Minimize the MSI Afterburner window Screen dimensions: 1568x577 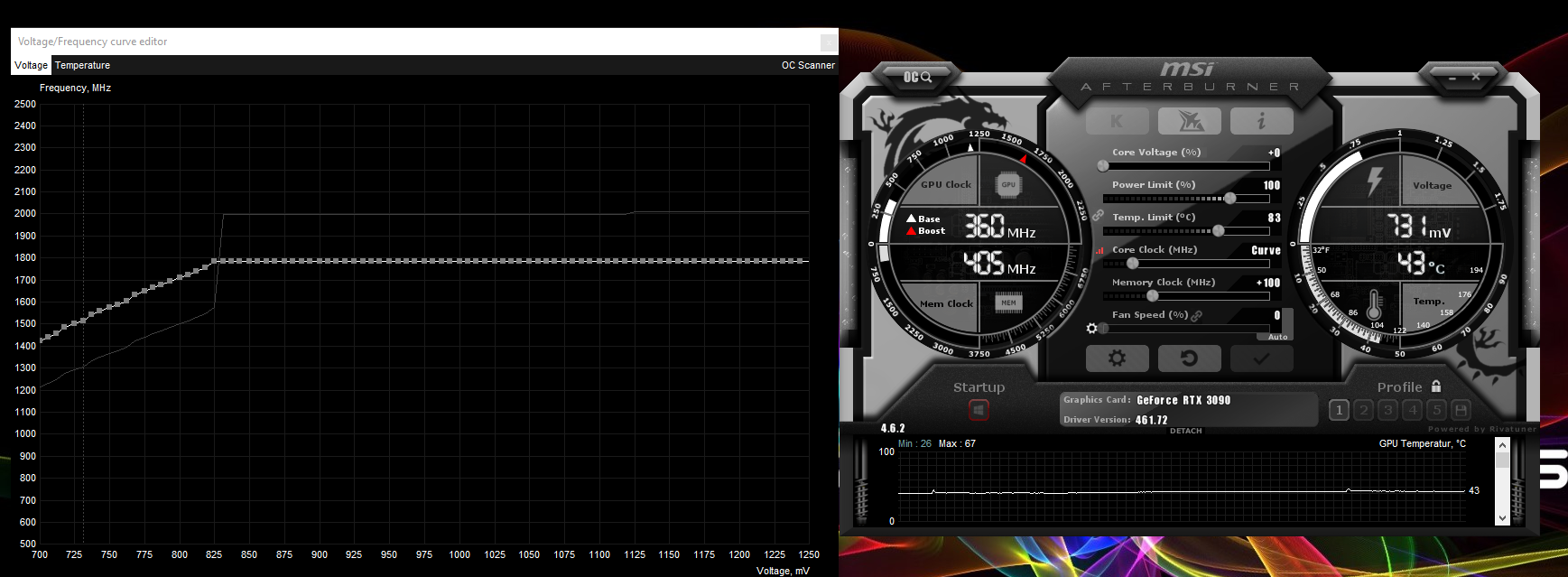tap(1452, 78)
